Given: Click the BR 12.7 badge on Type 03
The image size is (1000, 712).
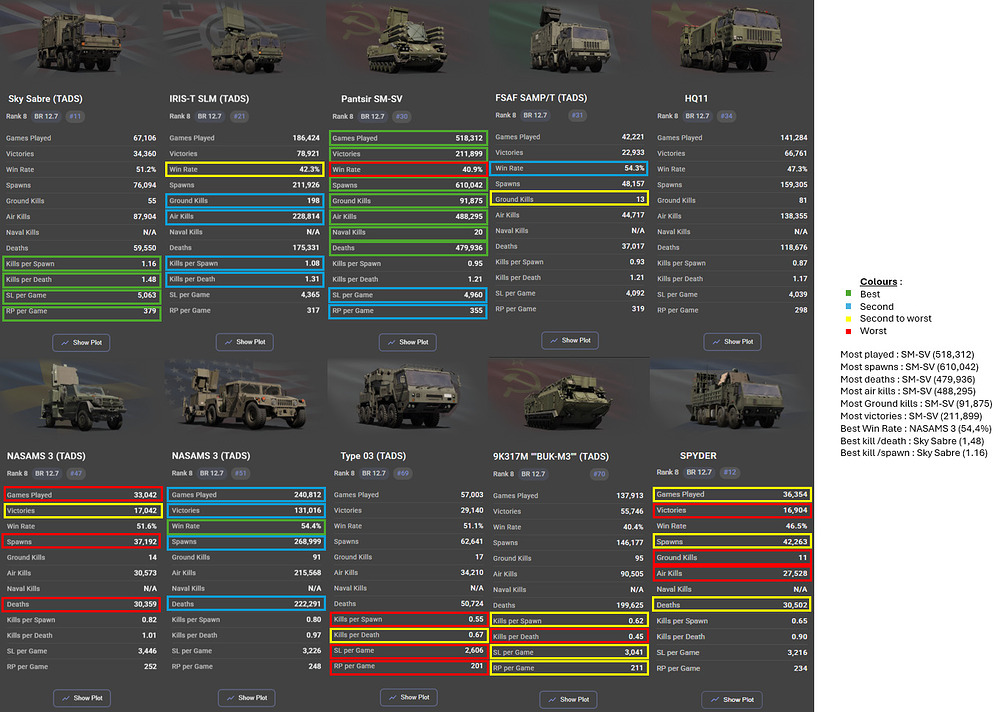Looking at the screenshot, I should coord(374,473).
